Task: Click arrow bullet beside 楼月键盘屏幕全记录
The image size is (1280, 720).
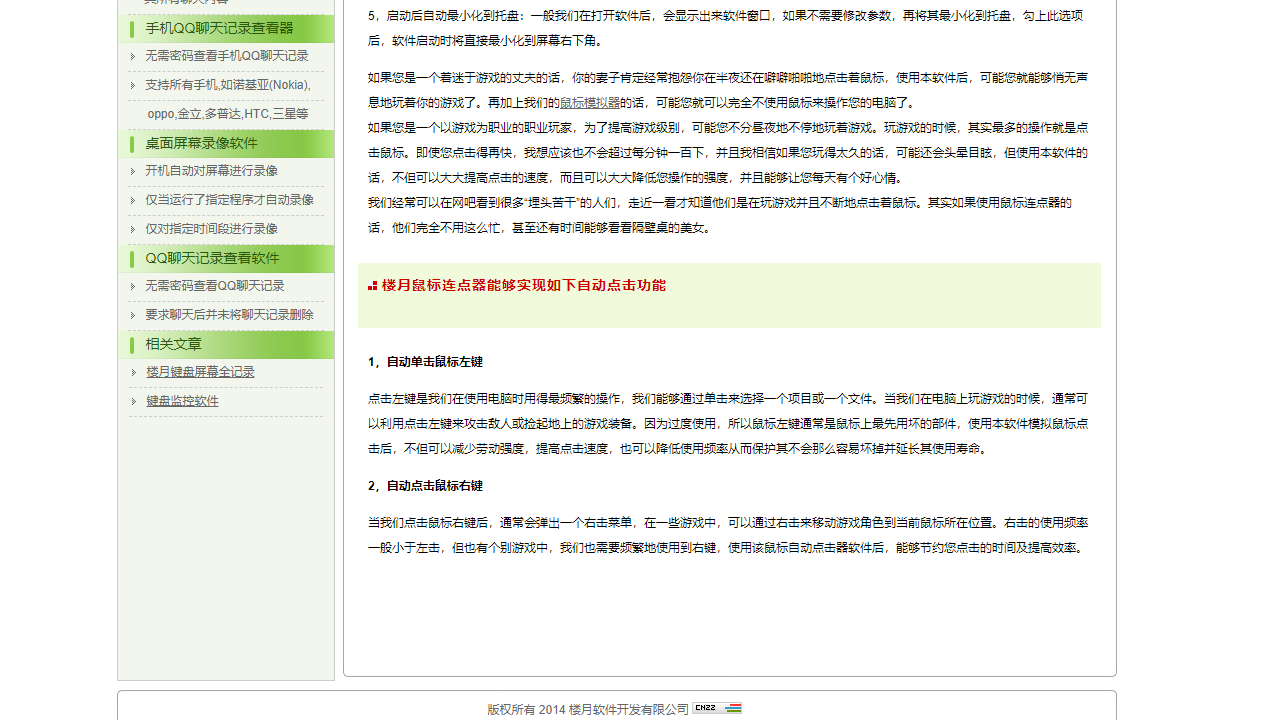Action: pos(133,372)
